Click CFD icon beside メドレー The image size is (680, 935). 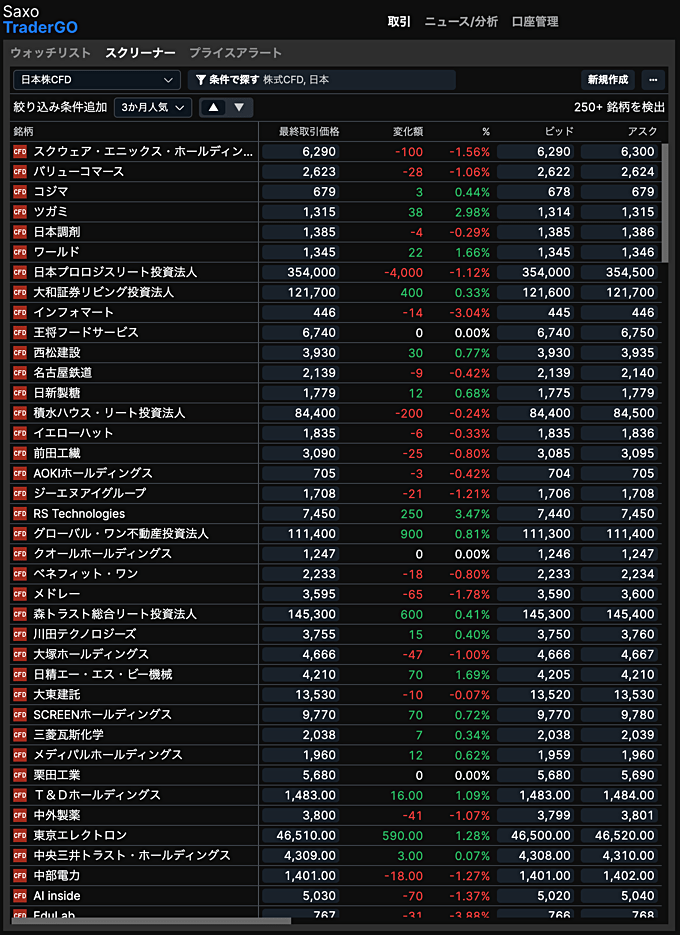(x=20, y=595)
